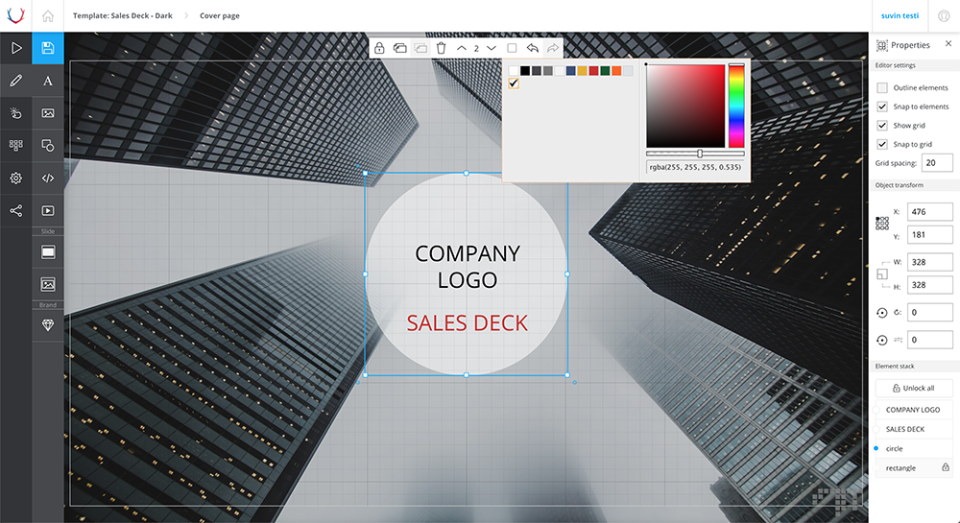Select the pencil edit tool
960x523 pixels.
pyautogui.click(x=16, y=80)
